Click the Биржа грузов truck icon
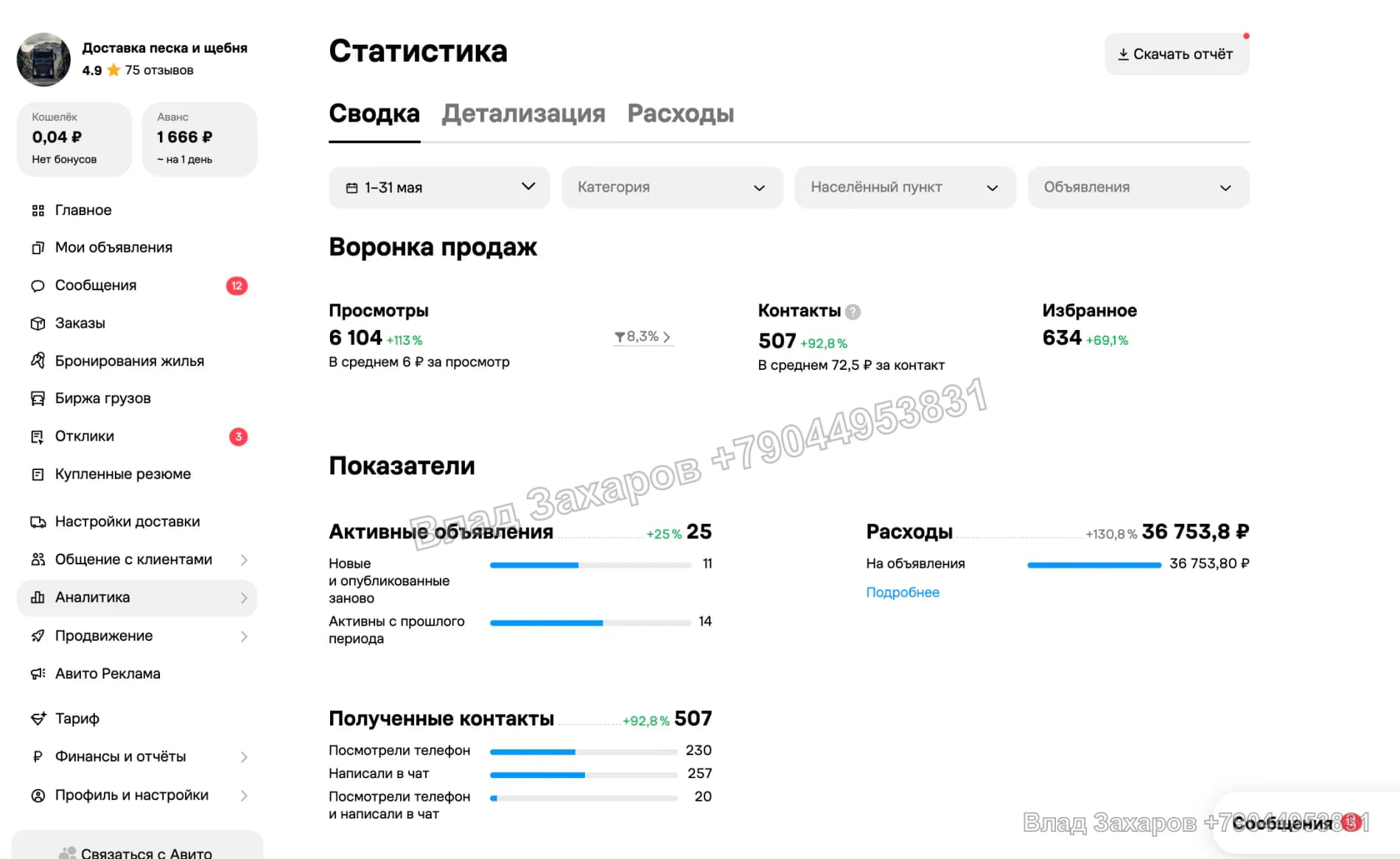 click(x=38, y=399)
